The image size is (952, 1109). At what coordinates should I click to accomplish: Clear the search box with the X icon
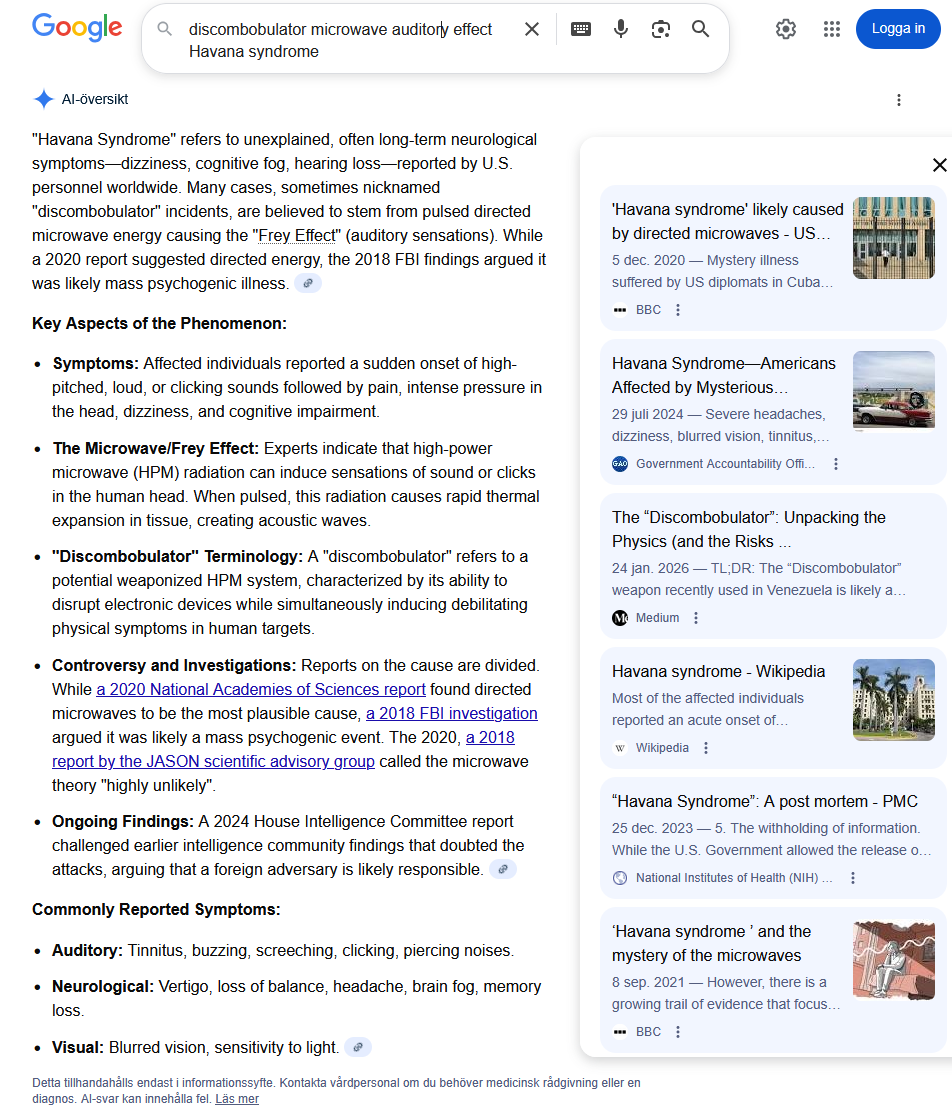pyautogui.click(x=532, y=29)
